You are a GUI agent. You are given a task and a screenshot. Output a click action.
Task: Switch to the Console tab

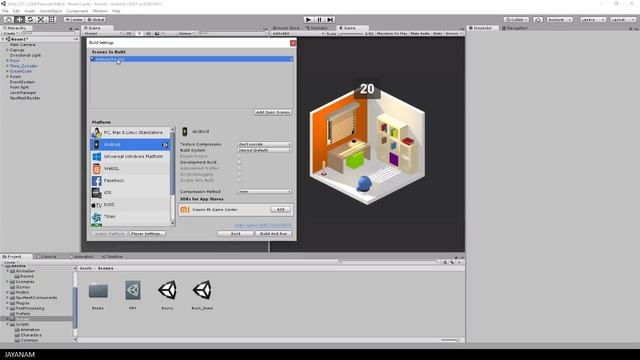[x=47, y=257]
